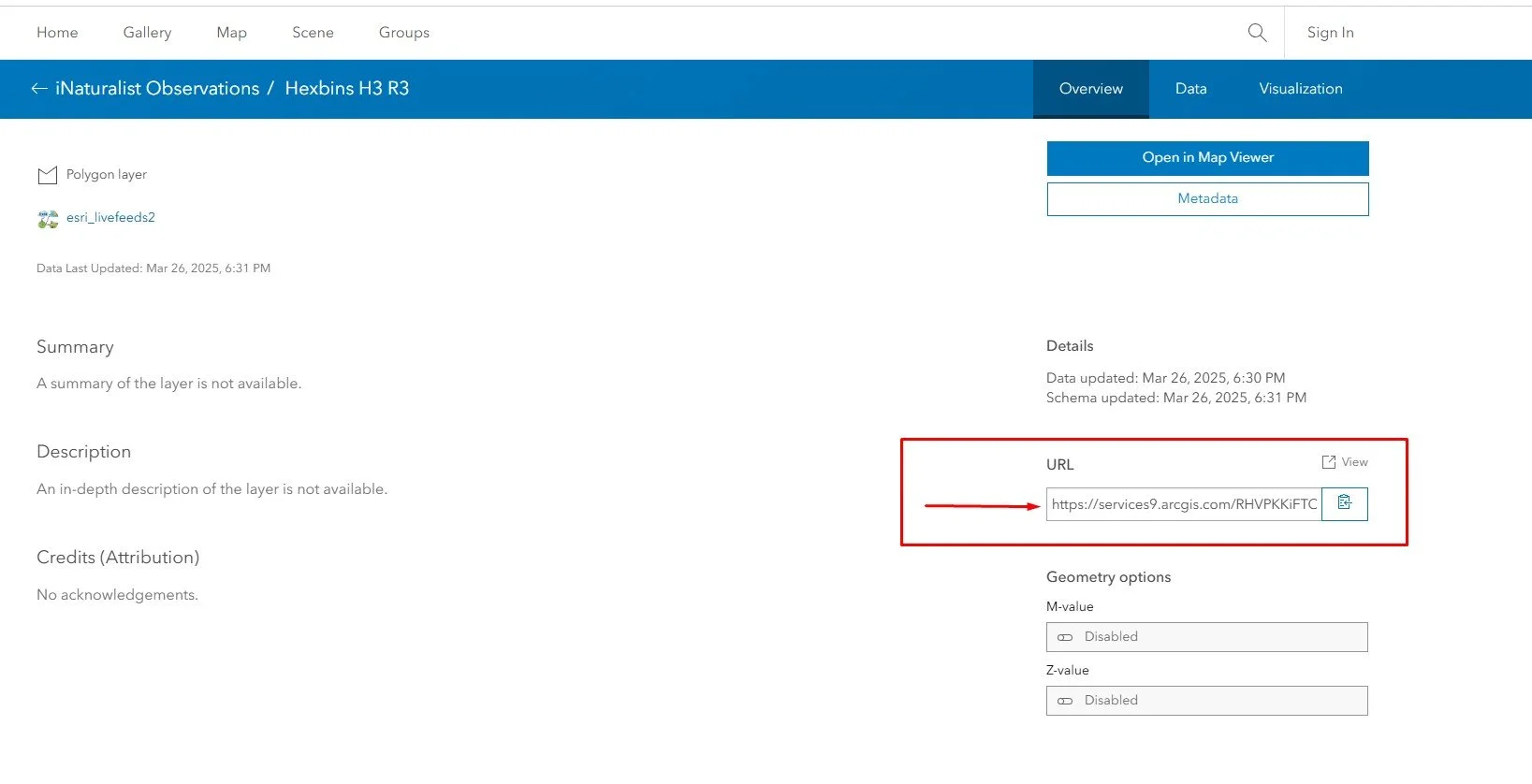1532x784 pixels.
Task: Click the Description heading
Action: click(x=83, y=452)
